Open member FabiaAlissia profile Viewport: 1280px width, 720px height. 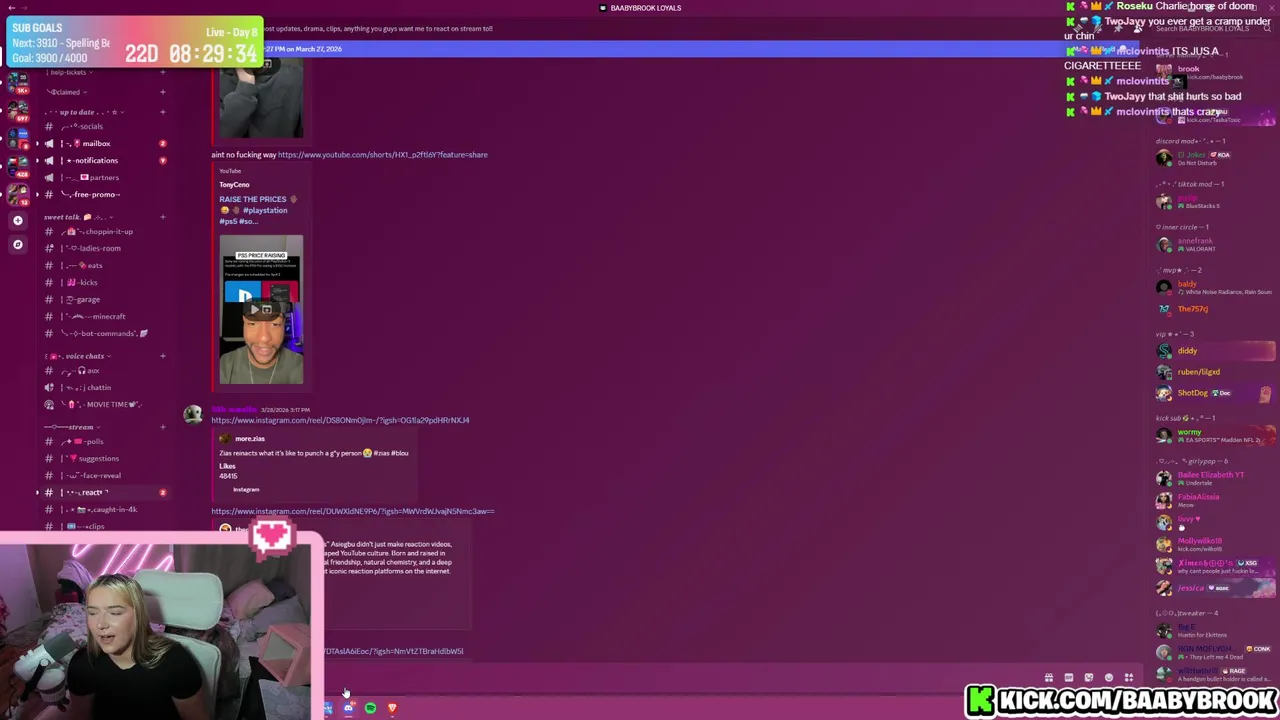1215,500
